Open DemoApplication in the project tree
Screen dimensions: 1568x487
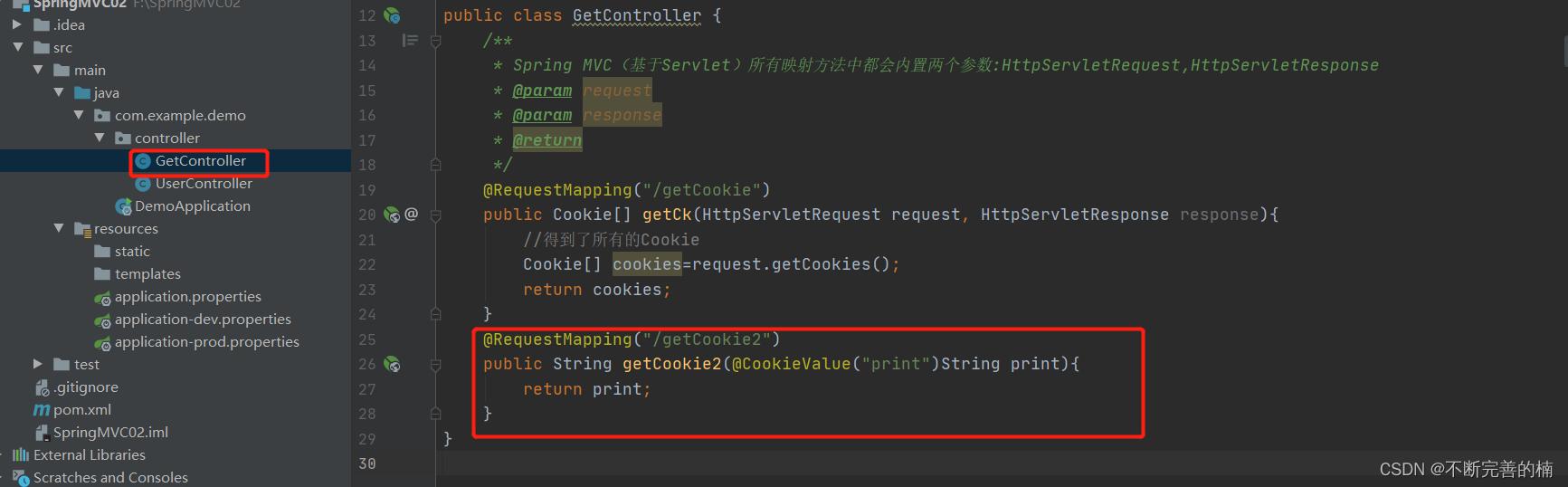193,205
